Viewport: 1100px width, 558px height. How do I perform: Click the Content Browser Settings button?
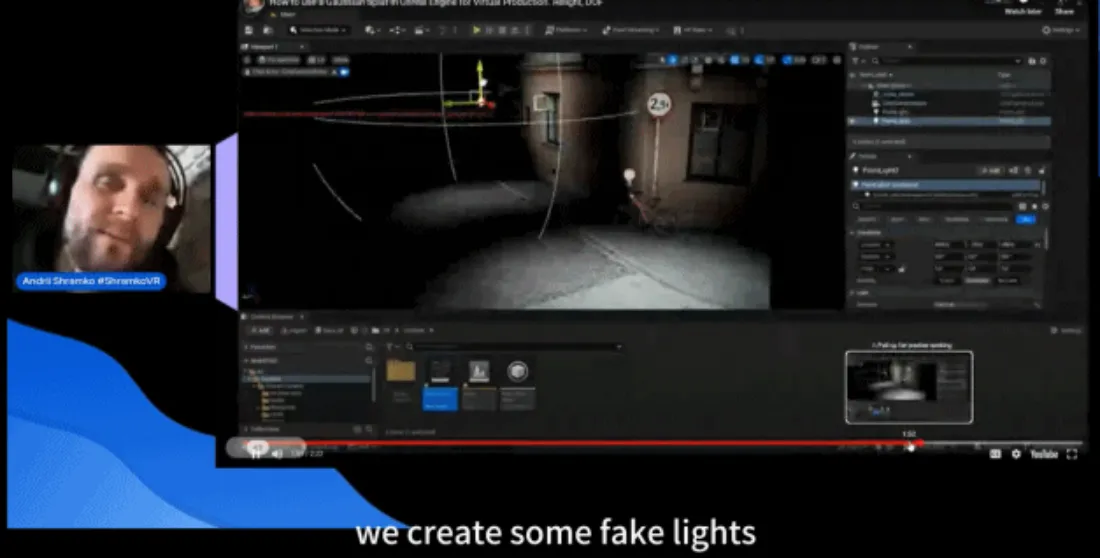[1066, 331]
